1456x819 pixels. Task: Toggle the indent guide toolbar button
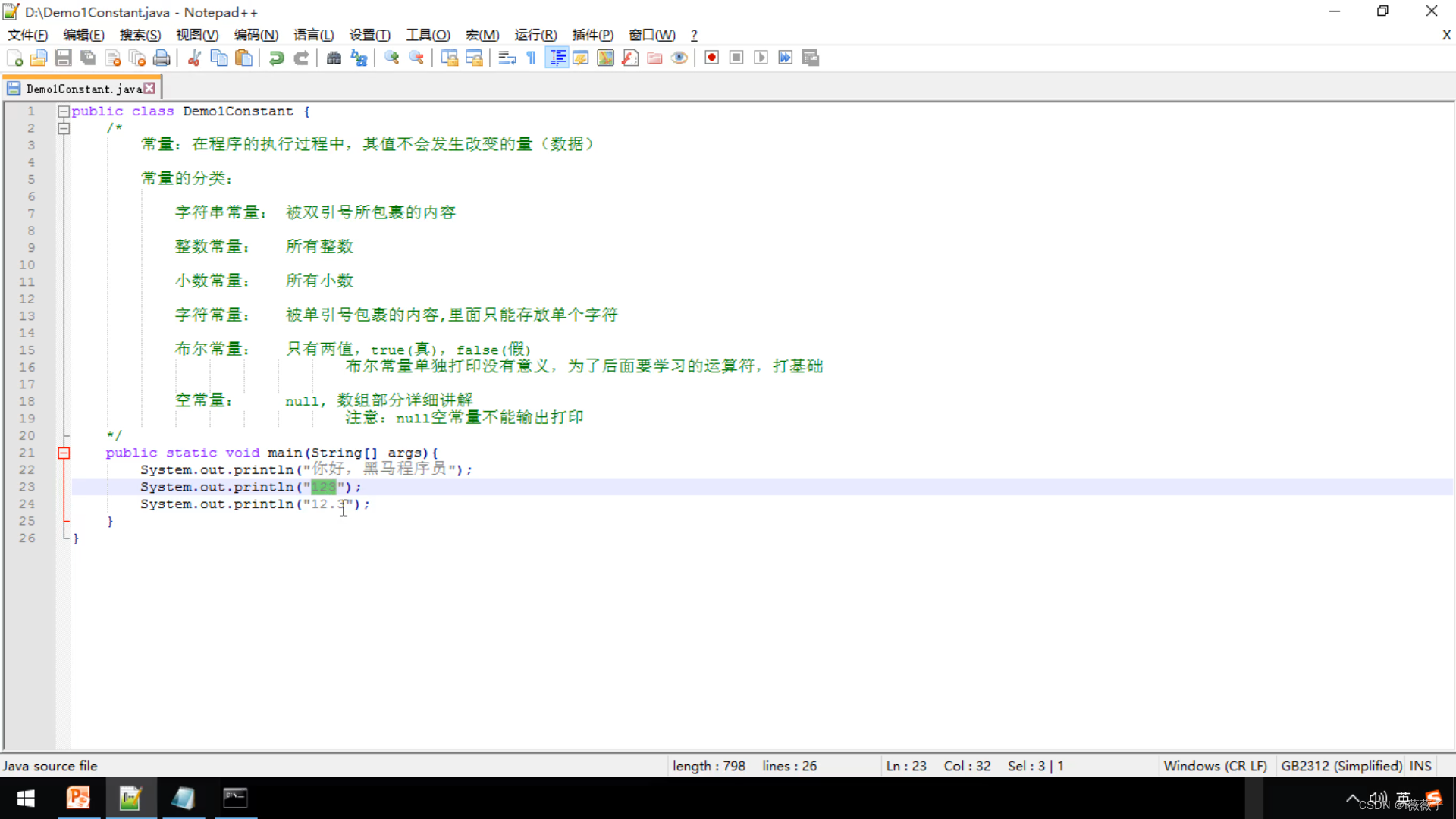557,58
